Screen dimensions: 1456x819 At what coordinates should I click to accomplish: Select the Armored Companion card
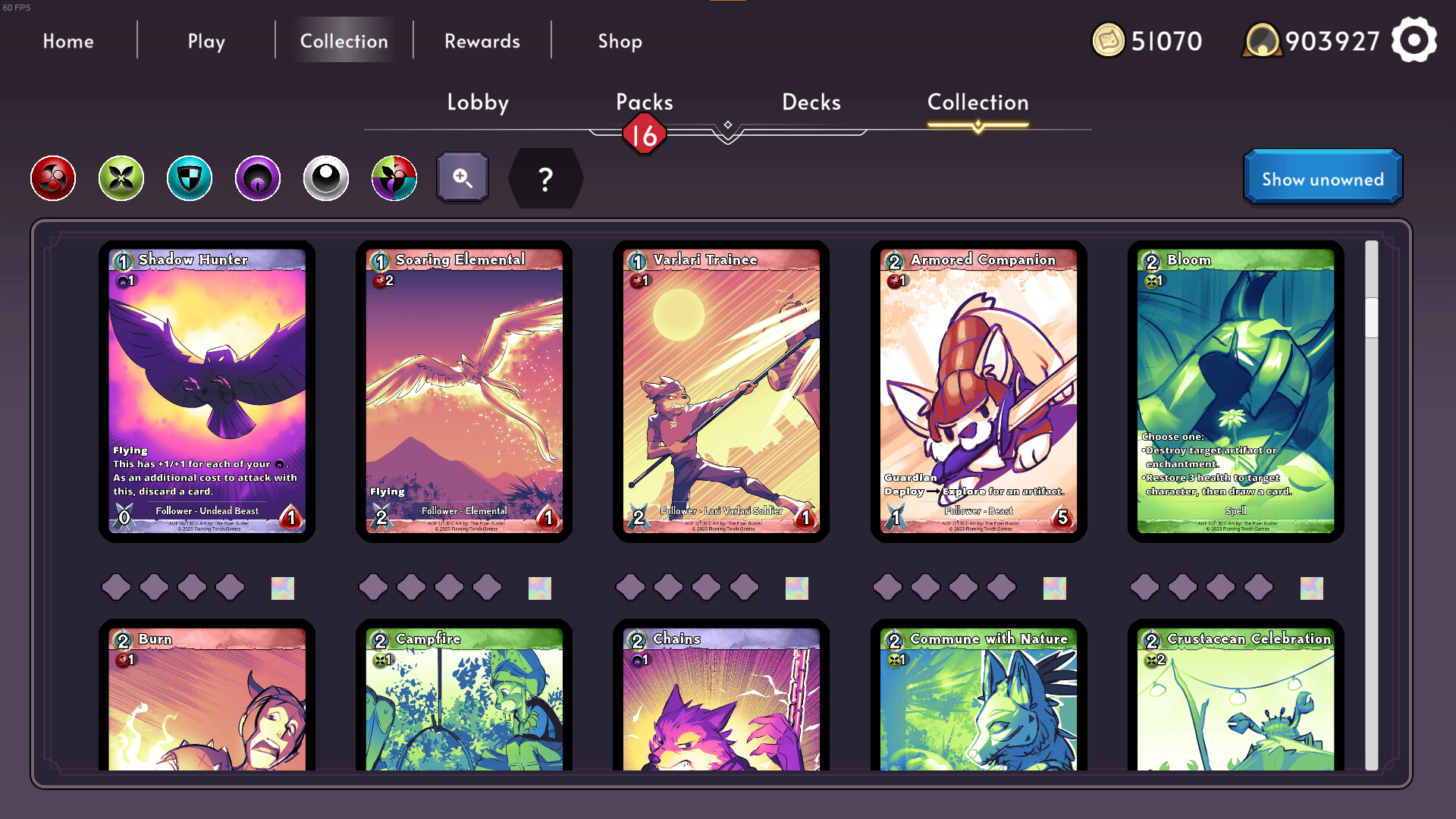pos(978,391)
